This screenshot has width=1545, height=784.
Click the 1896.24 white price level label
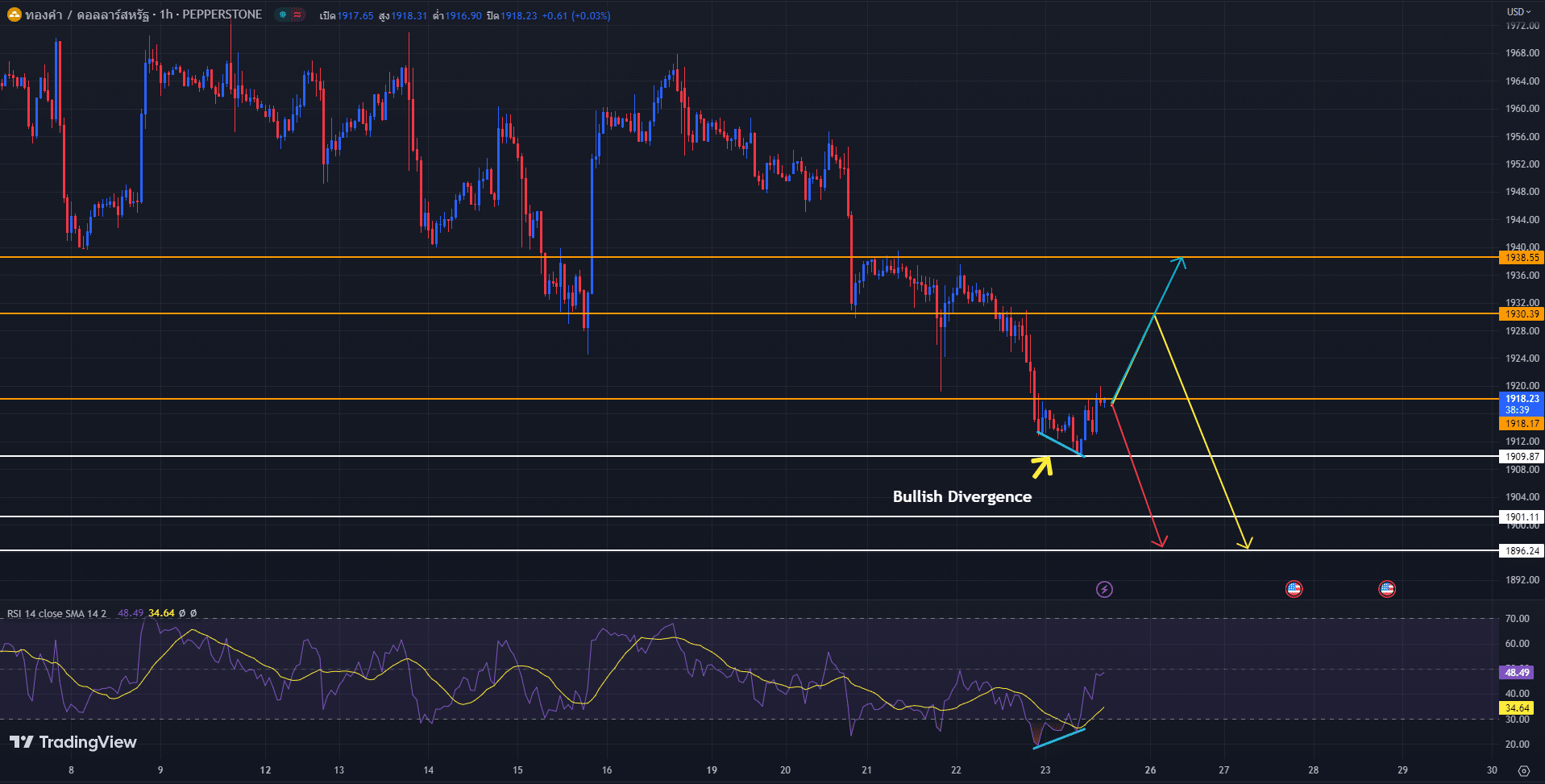point(1522,551)
